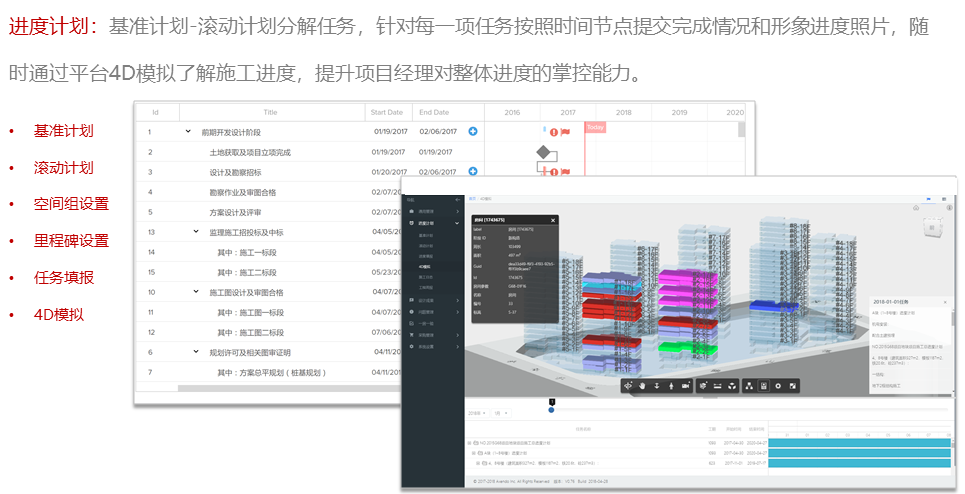Click red alert icon on 前期开发设计阶段 Gantt bar
Image resolution: width=965 pixels, height=494 pixels.
point(554,132)
